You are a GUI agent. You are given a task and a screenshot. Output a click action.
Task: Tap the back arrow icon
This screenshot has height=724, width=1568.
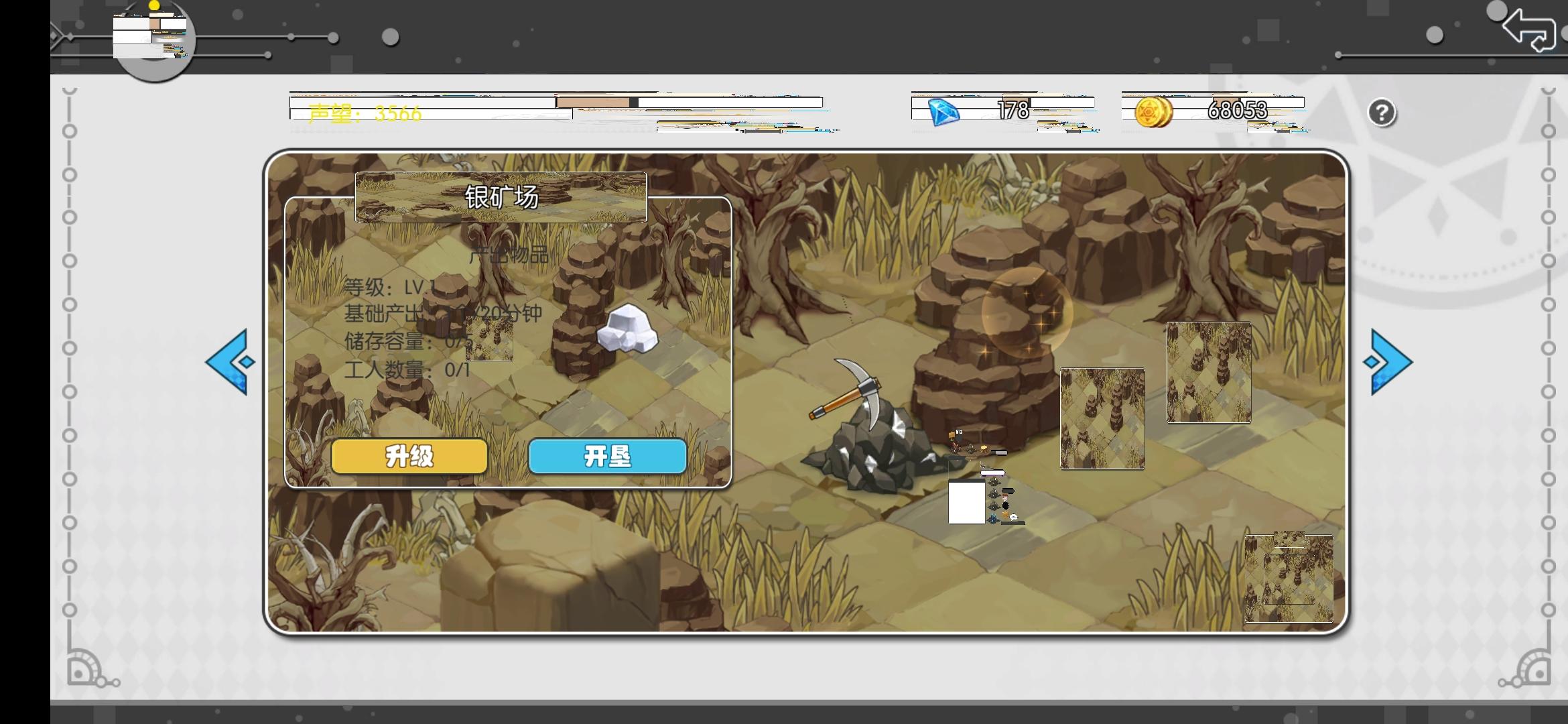[1529, 30]
